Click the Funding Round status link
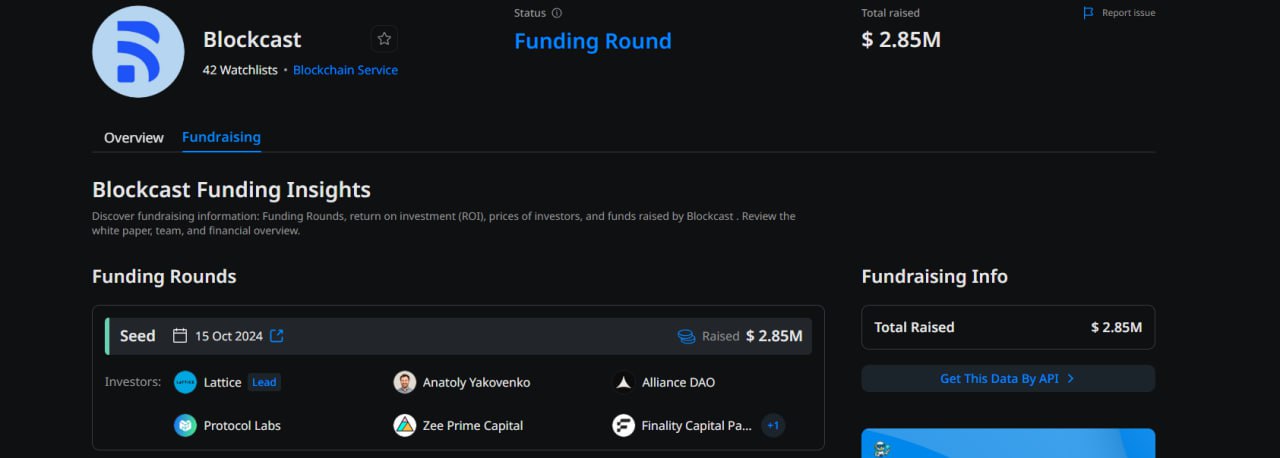The image size is (1280, 458). 592,41
